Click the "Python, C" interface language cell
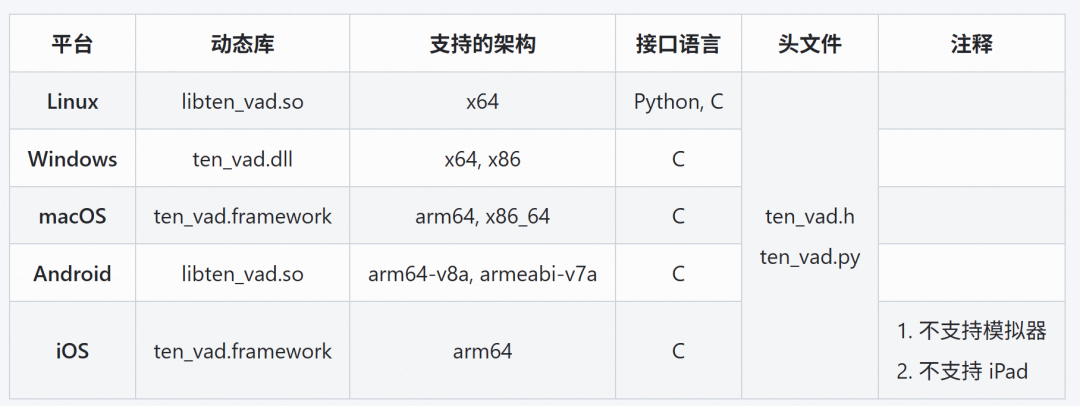Image resolution: width=1080 pixels, height=406 pixels. coord(678,101)
